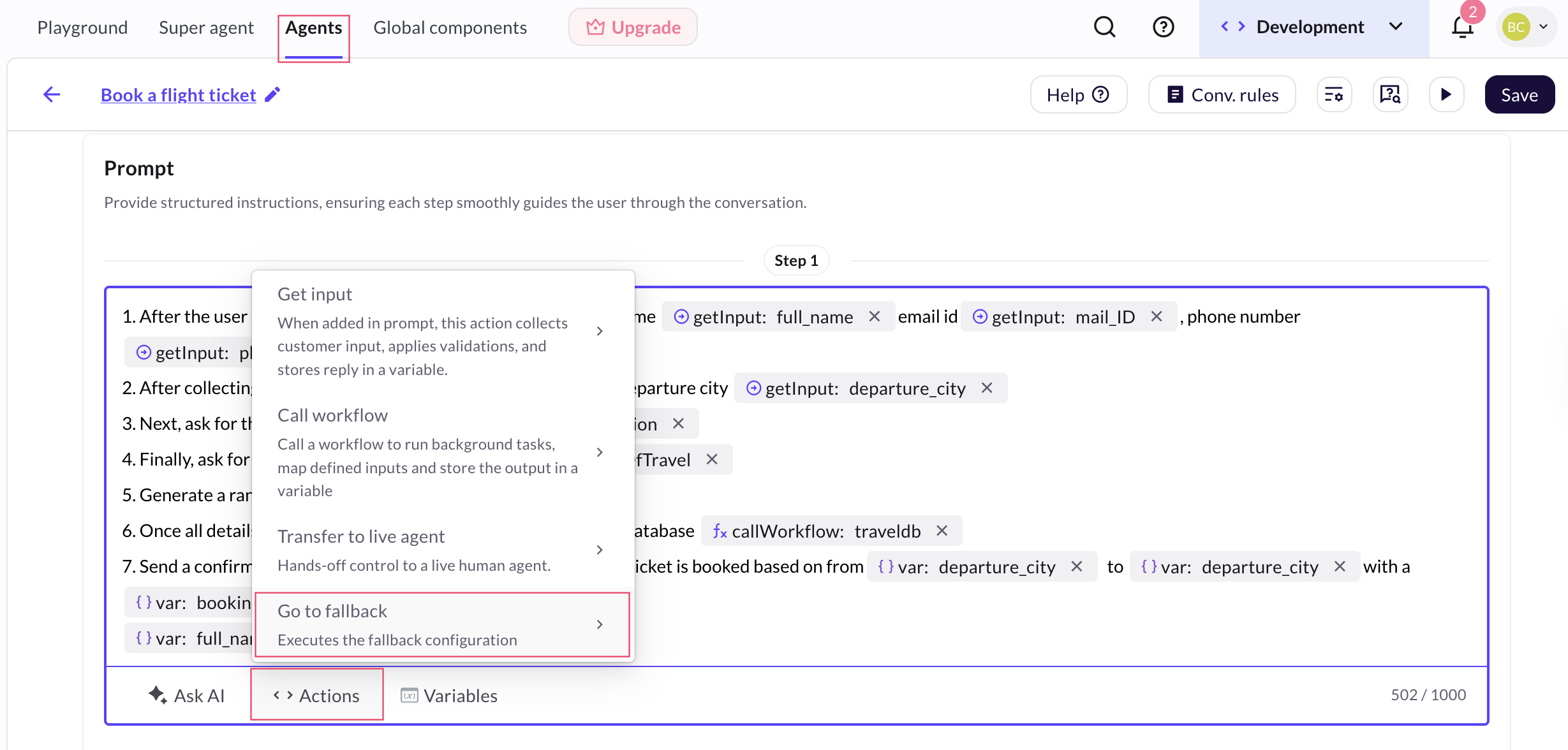The height and width of the screenshot is (750, 1568).
Task: Open the notifications bell
Action: pos(1461,27)
